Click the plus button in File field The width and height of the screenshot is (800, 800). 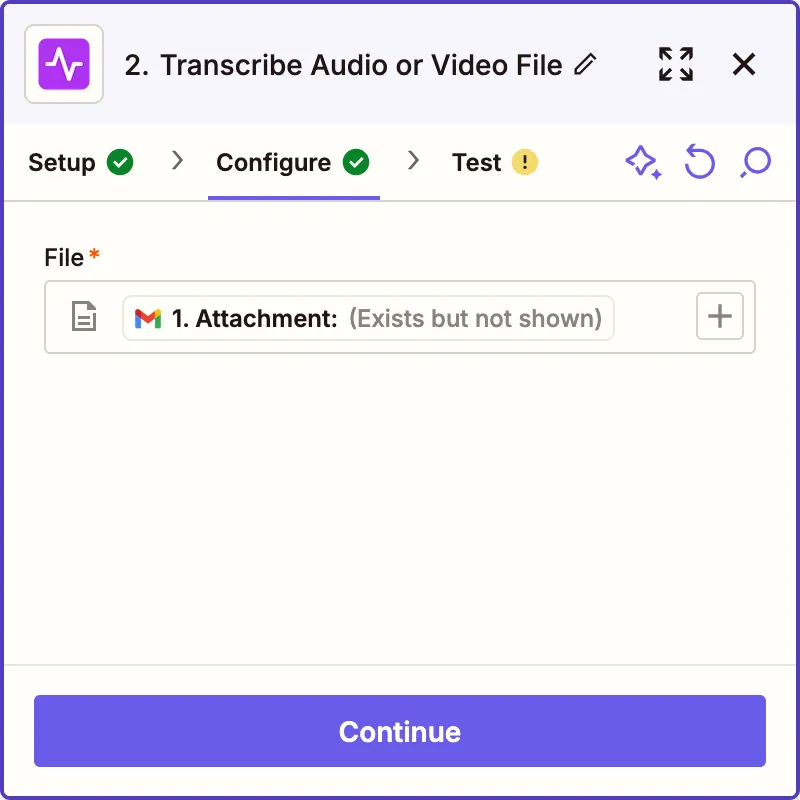(x=720, y=317)
